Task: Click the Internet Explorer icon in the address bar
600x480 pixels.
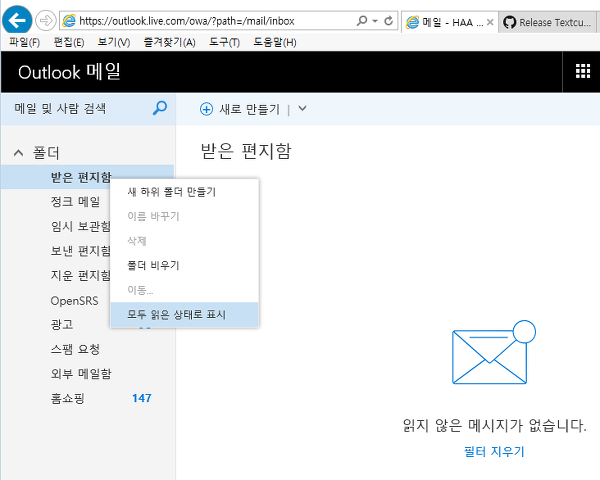Action: pos(69,21)
